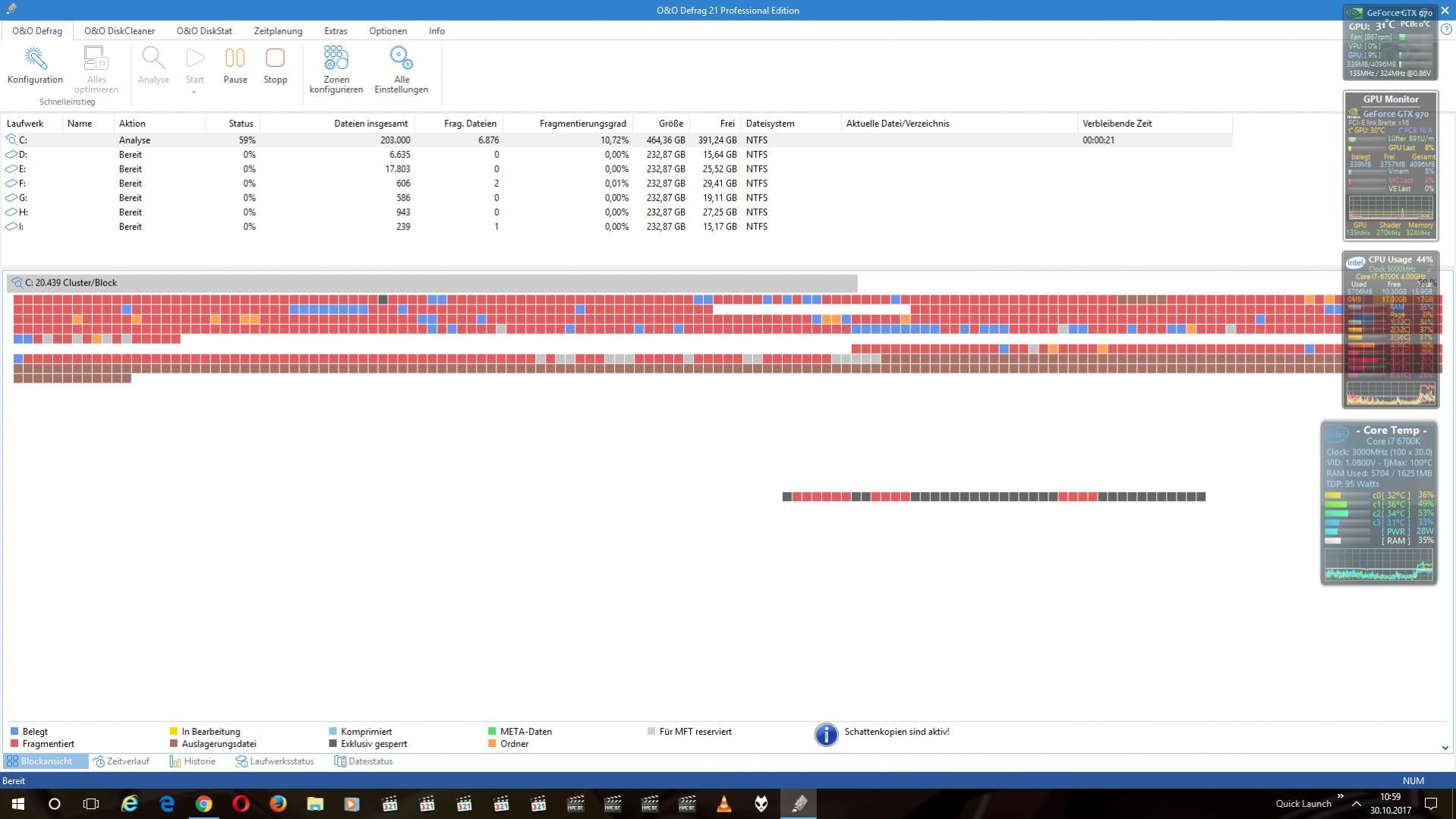Viewport: 1456px width, 819px height.
Task: Launch Google Chrome from taskbar
Action: pyautogui.click(x=203, y=804)
